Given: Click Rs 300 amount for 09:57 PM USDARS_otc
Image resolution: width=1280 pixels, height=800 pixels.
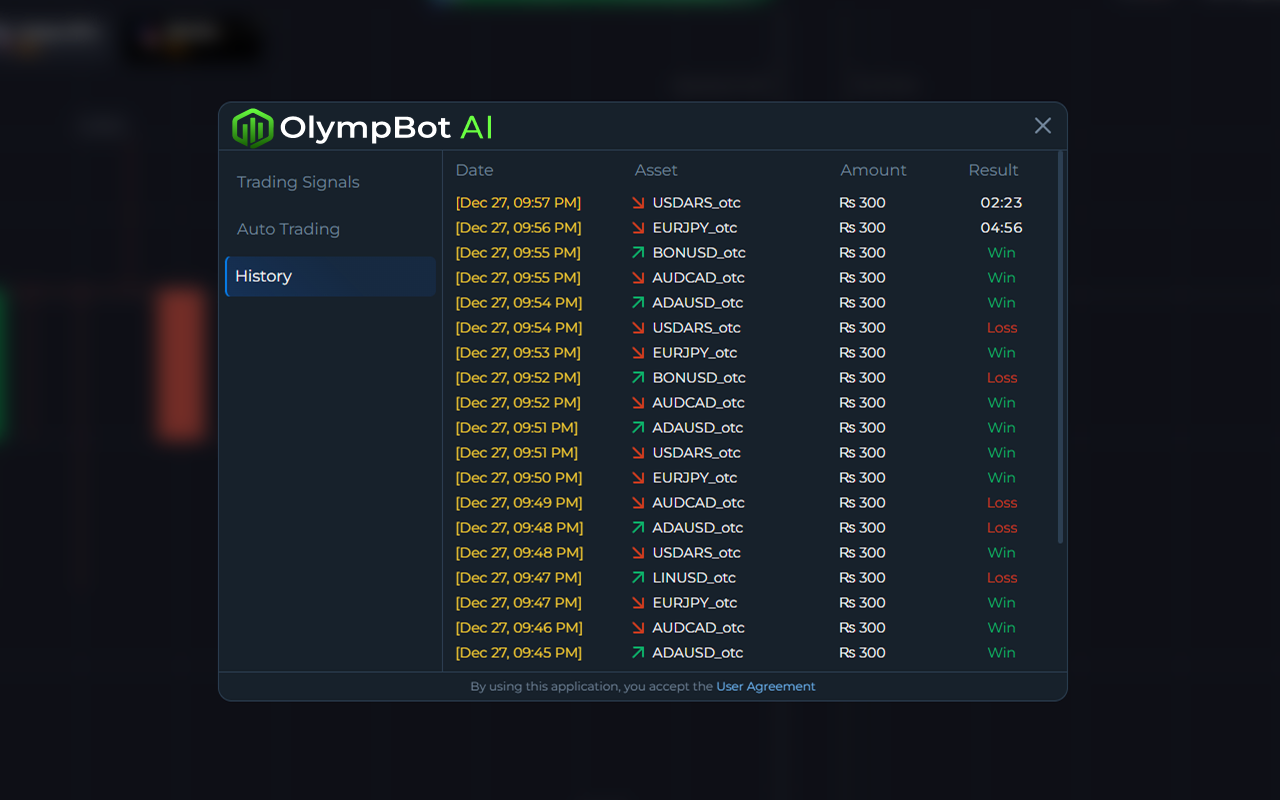Looking at the screenshot, I should point(862,203).
